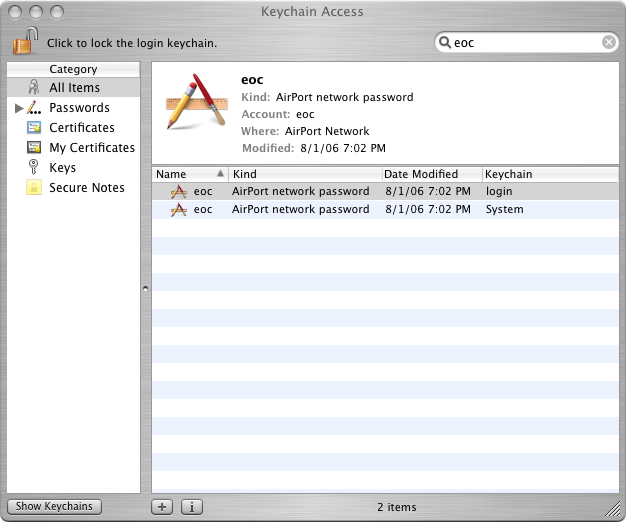Click the Category header in the sidebar
This screenshot has height=522, width=626.
[73, 69]
